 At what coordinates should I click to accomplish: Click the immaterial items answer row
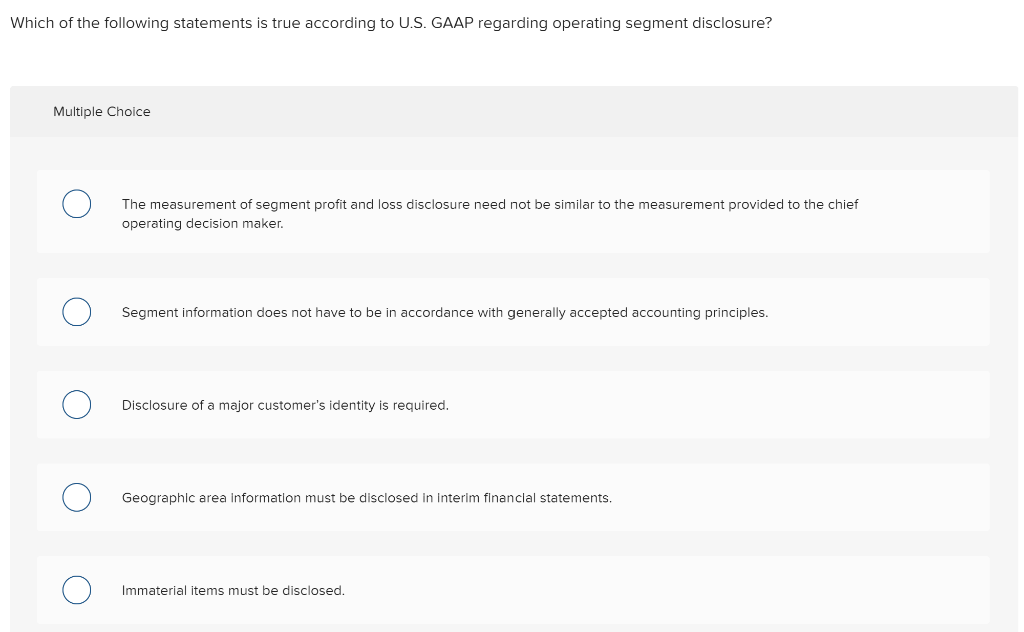(x=233, y=590)
